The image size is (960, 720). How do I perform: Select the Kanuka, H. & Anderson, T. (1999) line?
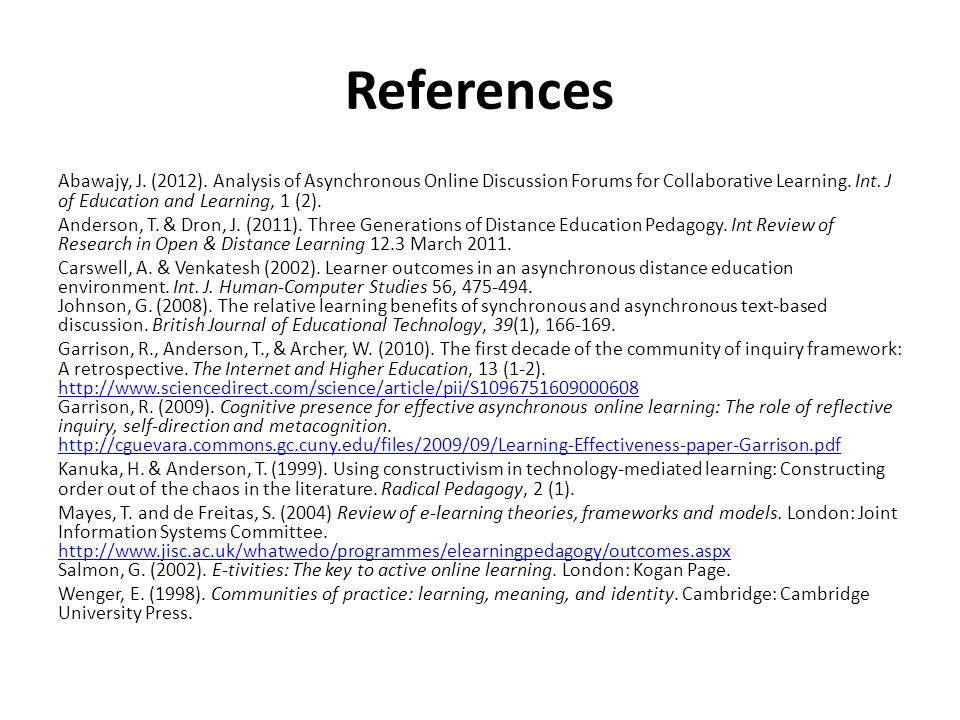pyautogui.click(x=471, y=469)
